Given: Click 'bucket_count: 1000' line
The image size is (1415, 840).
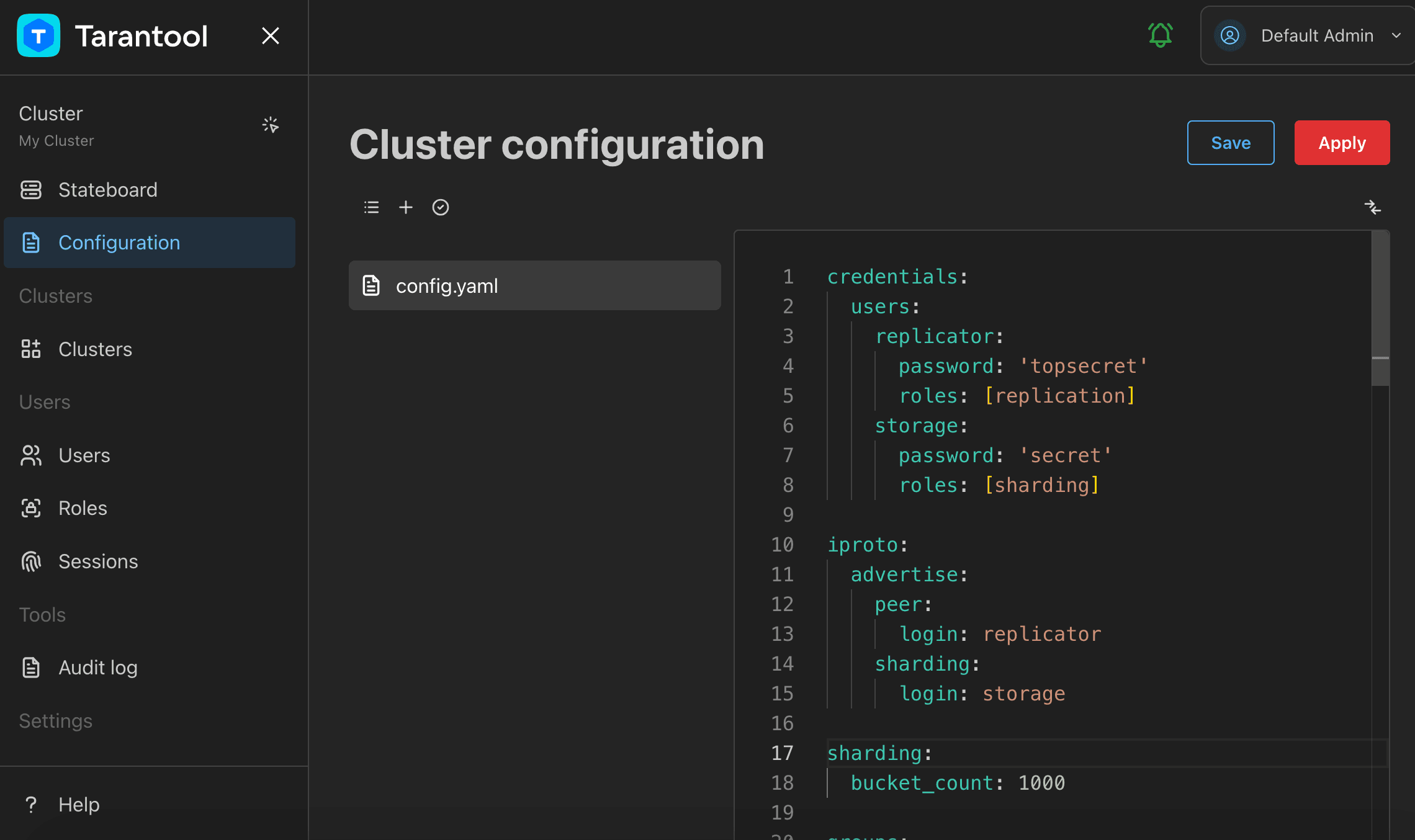Looking at the screenshot, I should [x=958, y=783].
